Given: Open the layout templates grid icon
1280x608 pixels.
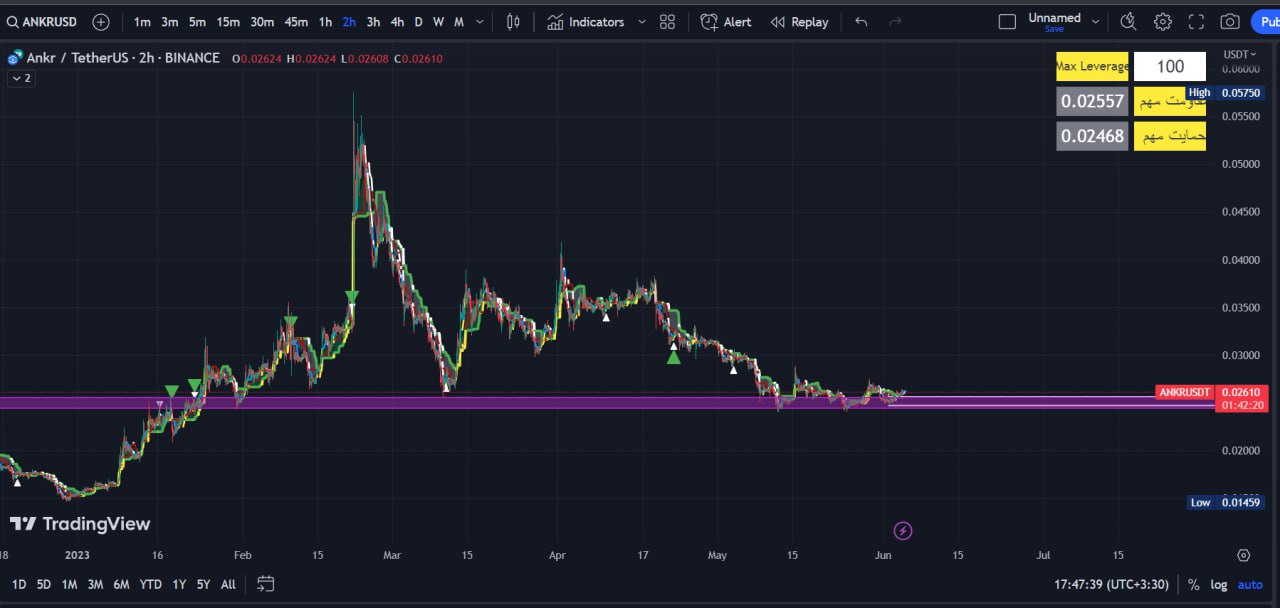Looking at the screenshot, I should point(668,22).
